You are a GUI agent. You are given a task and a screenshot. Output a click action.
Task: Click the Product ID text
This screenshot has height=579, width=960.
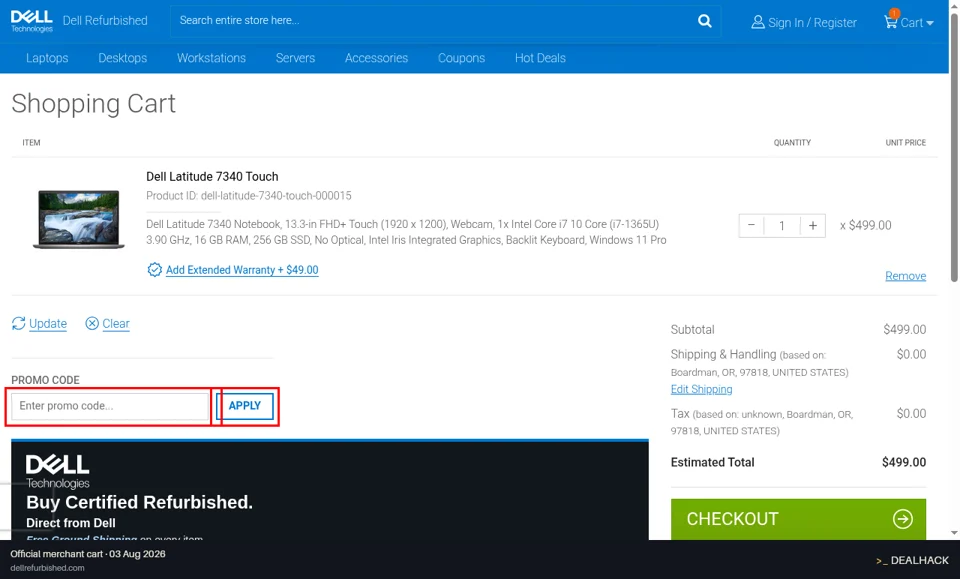point(249,196)
